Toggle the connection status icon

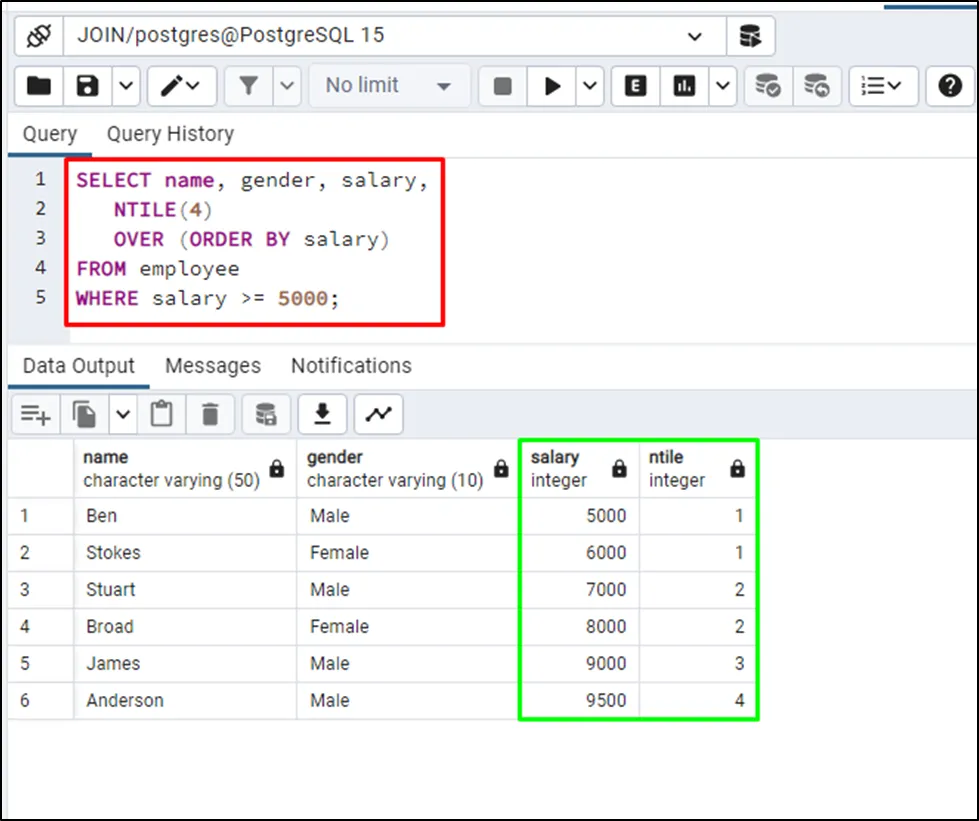click(x=39, y=36)
